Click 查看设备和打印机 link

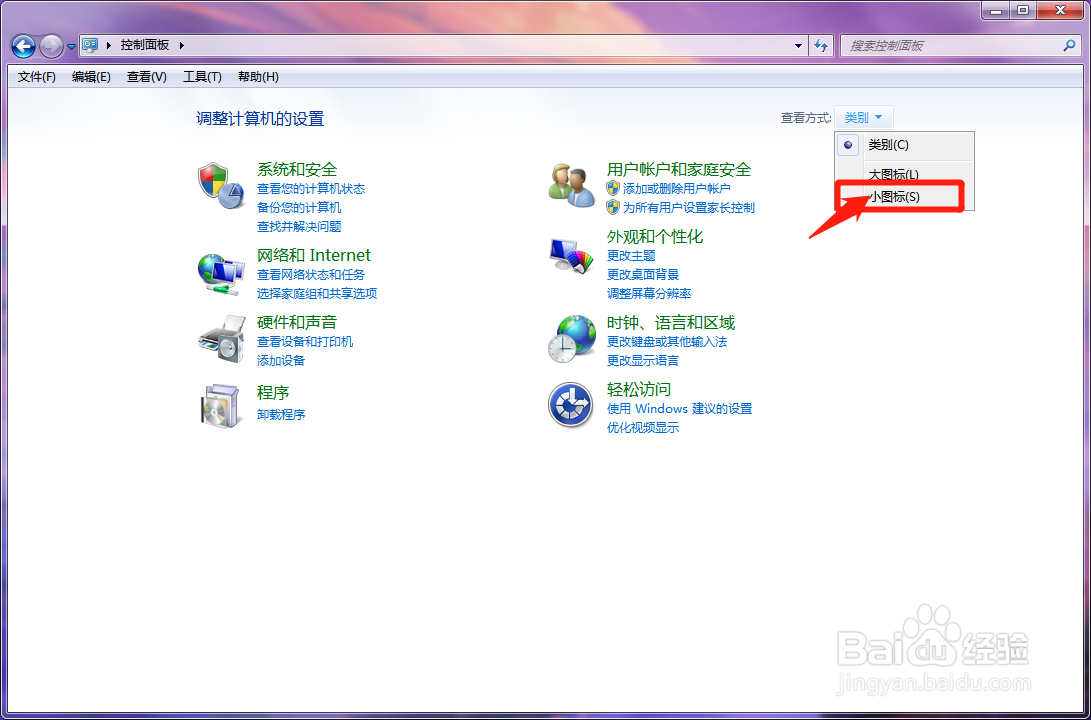point(305,342)
